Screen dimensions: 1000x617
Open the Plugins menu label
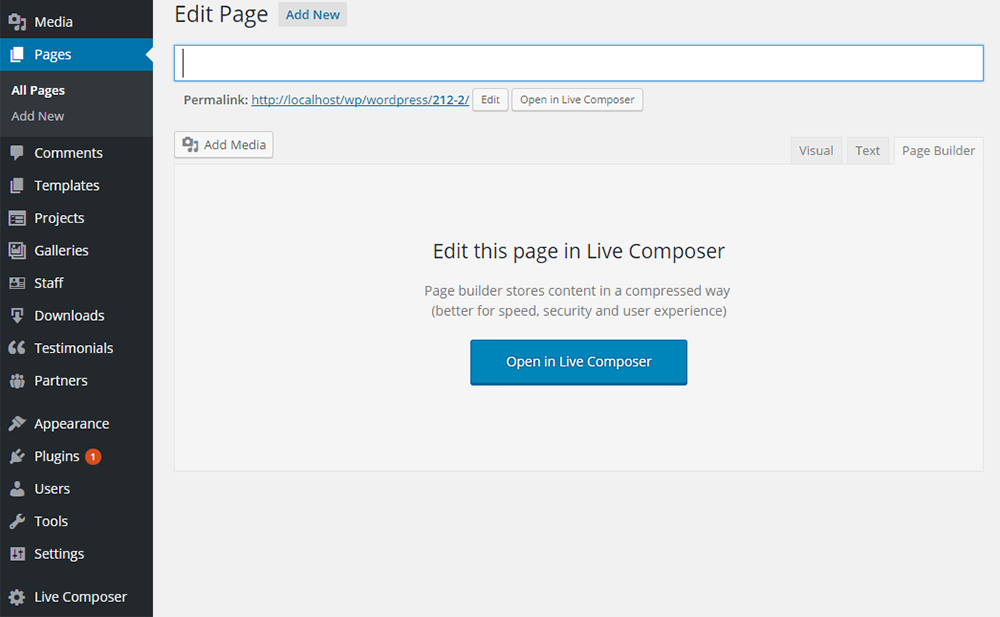pyautogui.click(x=57, y=456)
